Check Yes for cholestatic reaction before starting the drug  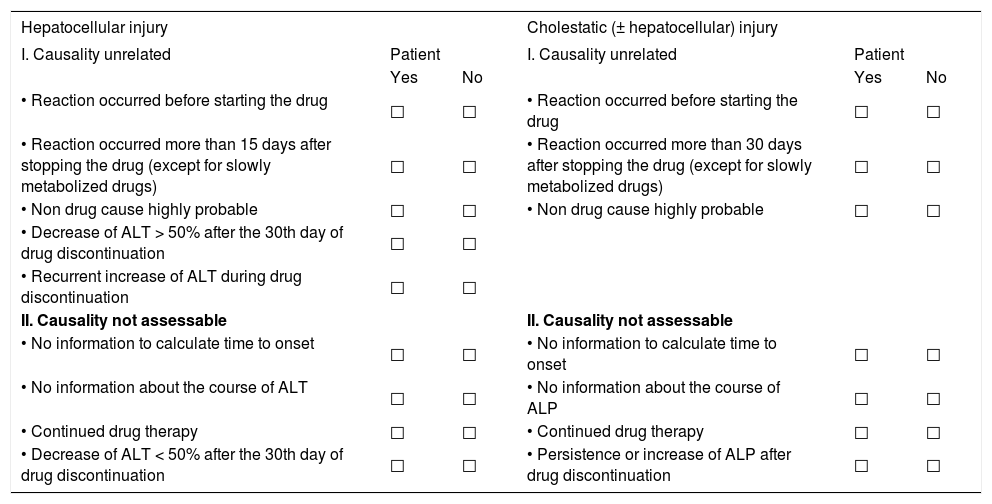[861, 112]
